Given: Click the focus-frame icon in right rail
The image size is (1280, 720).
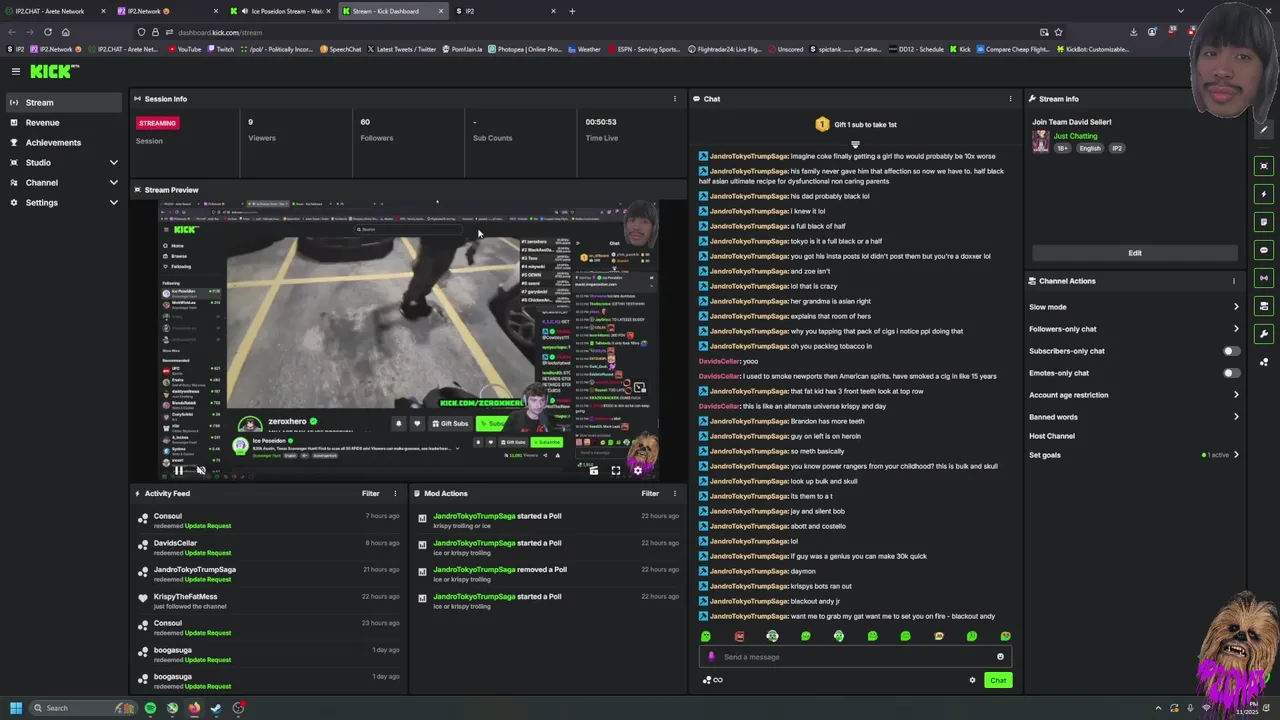Looking at the screenshot, I should pos(1264,166).
